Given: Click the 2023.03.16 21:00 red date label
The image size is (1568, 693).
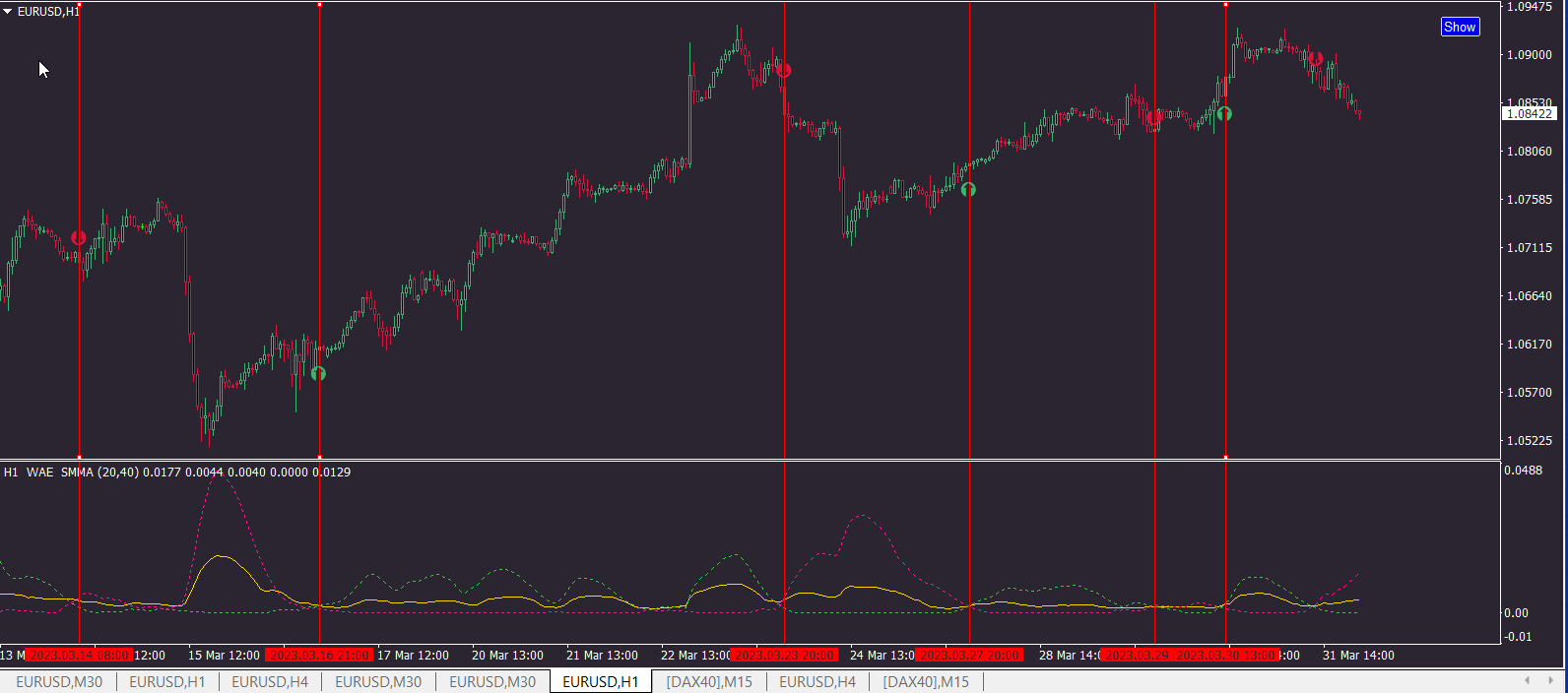Looking at the screenshot, I should [x=319, y=655].
